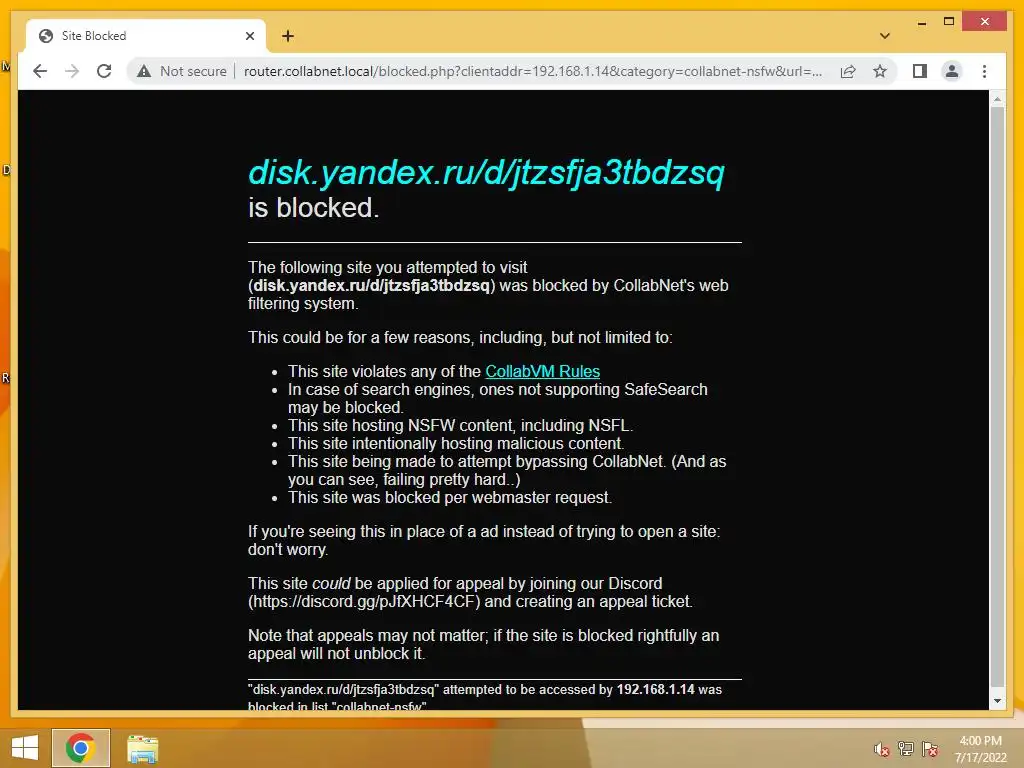Share this page via the share icon
1024x768 pixels.
point(848,71)
